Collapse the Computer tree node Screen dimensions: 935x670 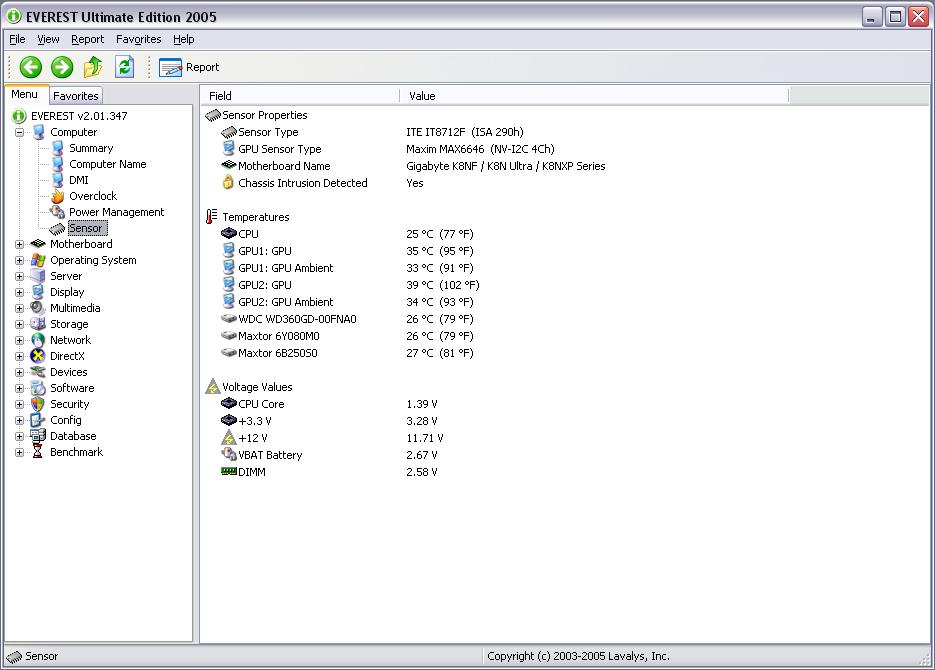[19, 132]
